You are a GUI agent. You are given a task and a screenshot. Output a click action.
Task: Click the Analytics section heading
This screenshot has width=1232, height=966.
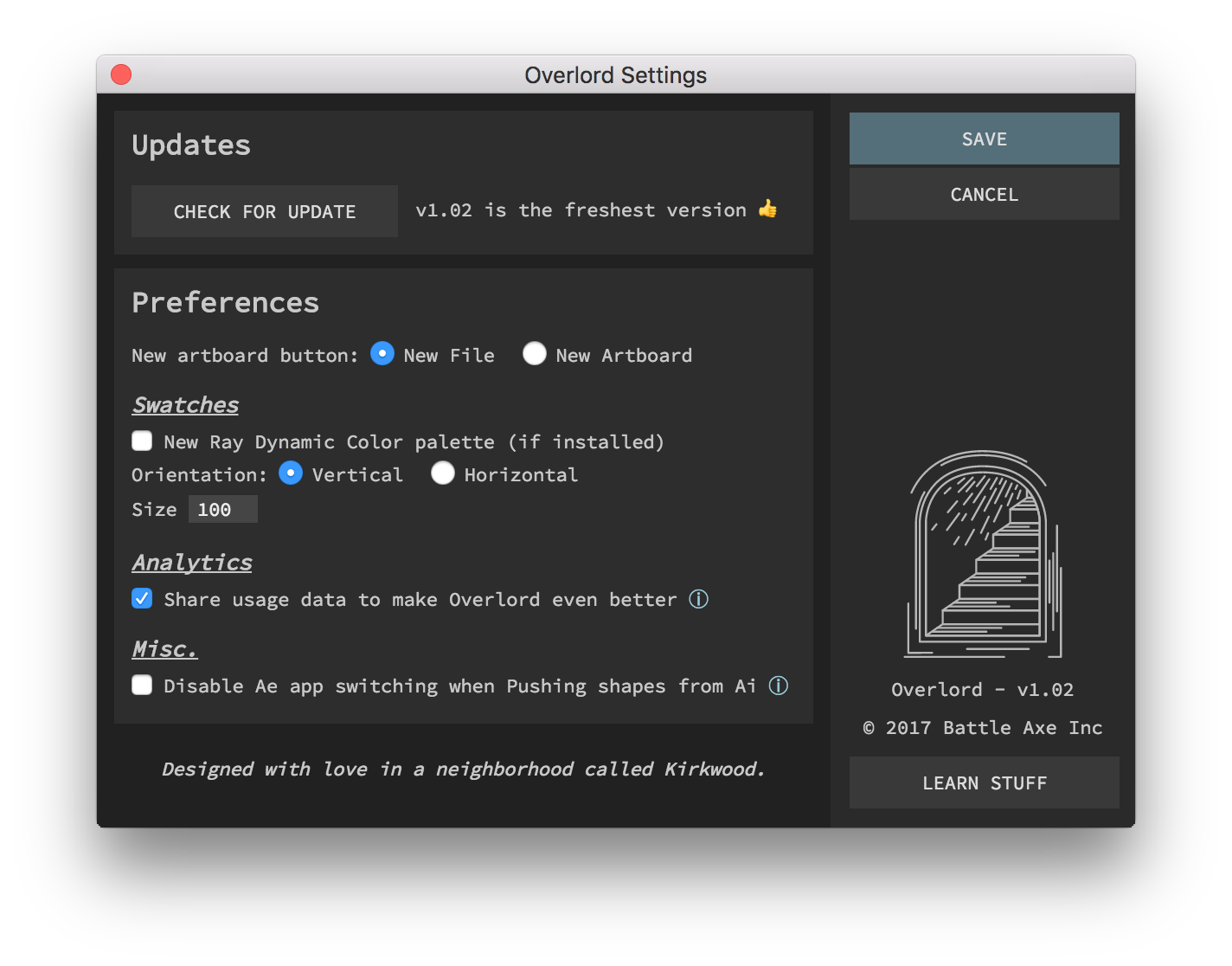point(192,563)
